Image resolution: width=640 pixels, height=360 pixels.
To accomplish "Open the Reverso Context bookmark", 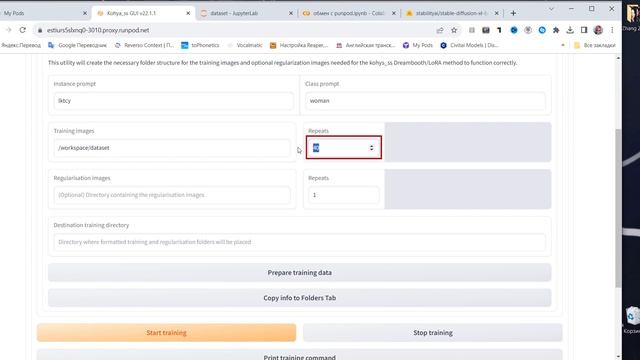I will click(x=144, y=45).
